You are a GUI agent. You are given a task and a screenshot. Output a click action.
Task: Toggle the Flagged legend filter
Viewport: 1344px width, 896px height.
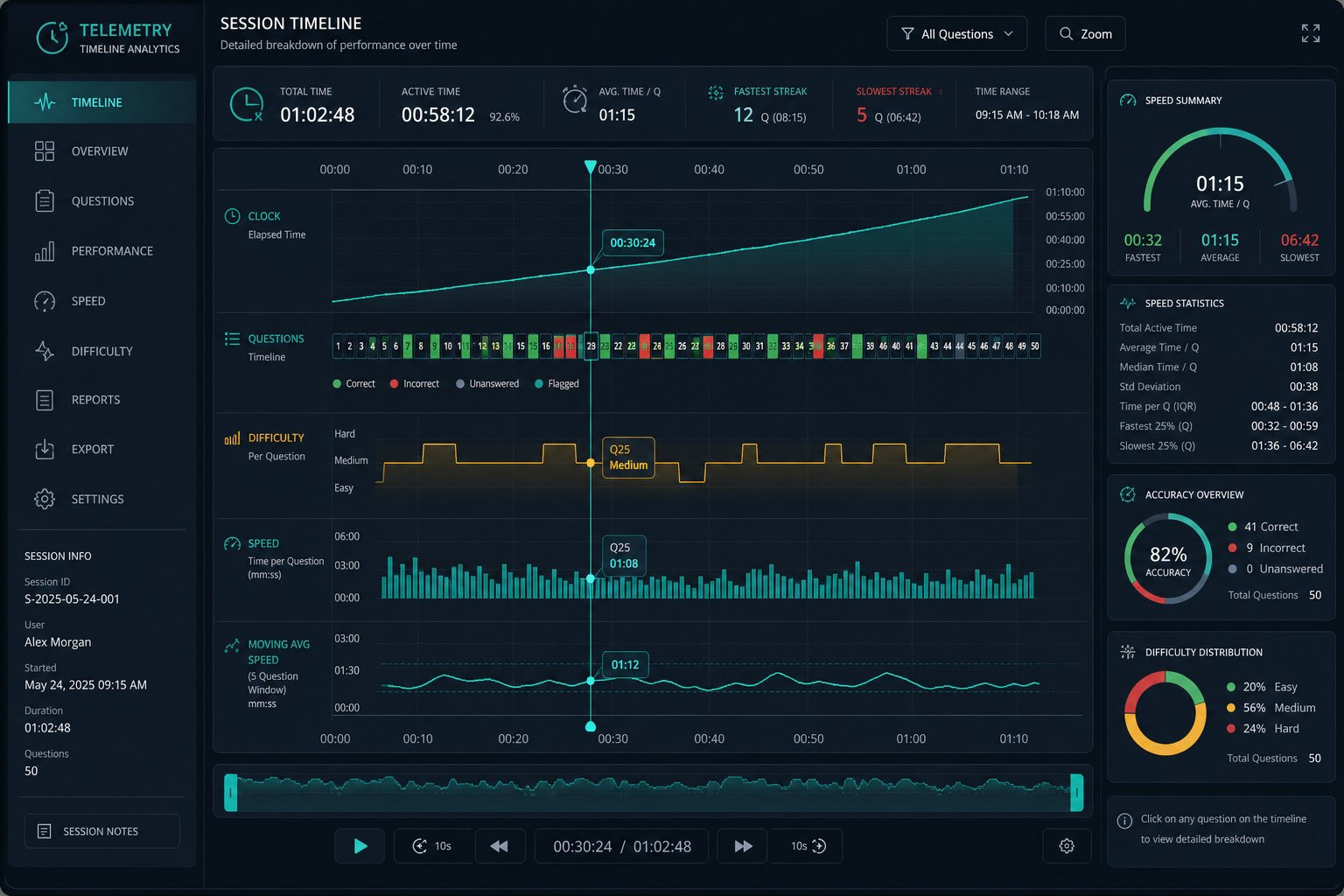(556, 383)
